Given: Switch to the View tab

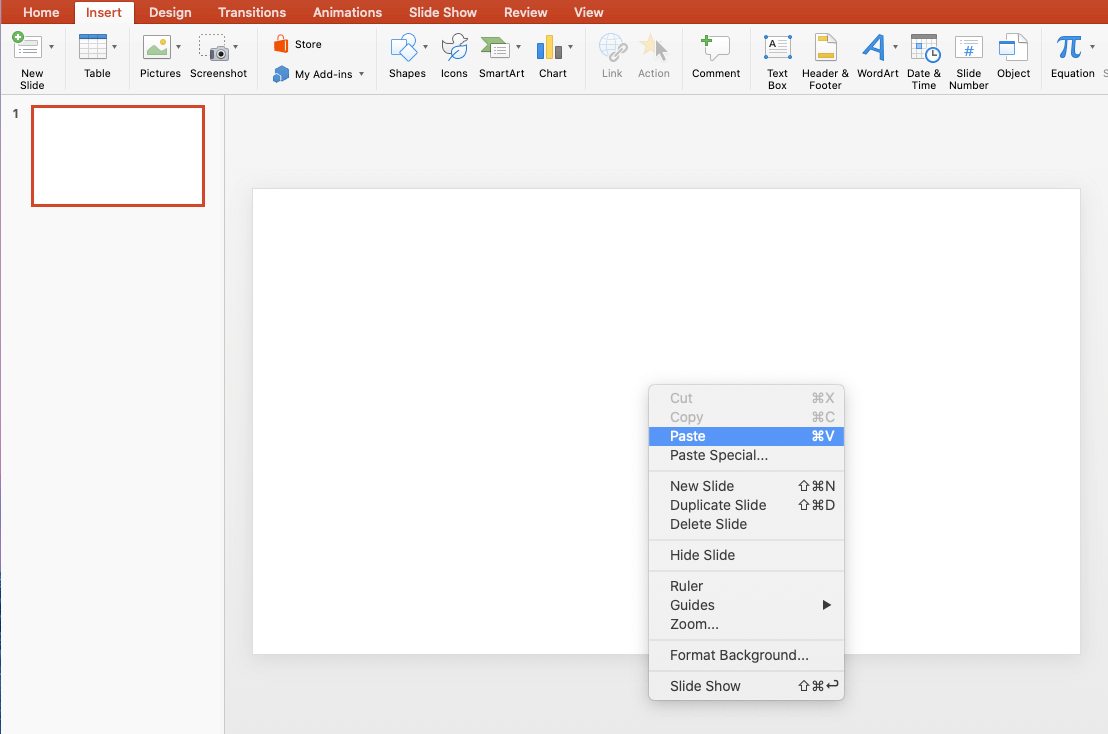Looking at the screenshot, I should point(589,12).
